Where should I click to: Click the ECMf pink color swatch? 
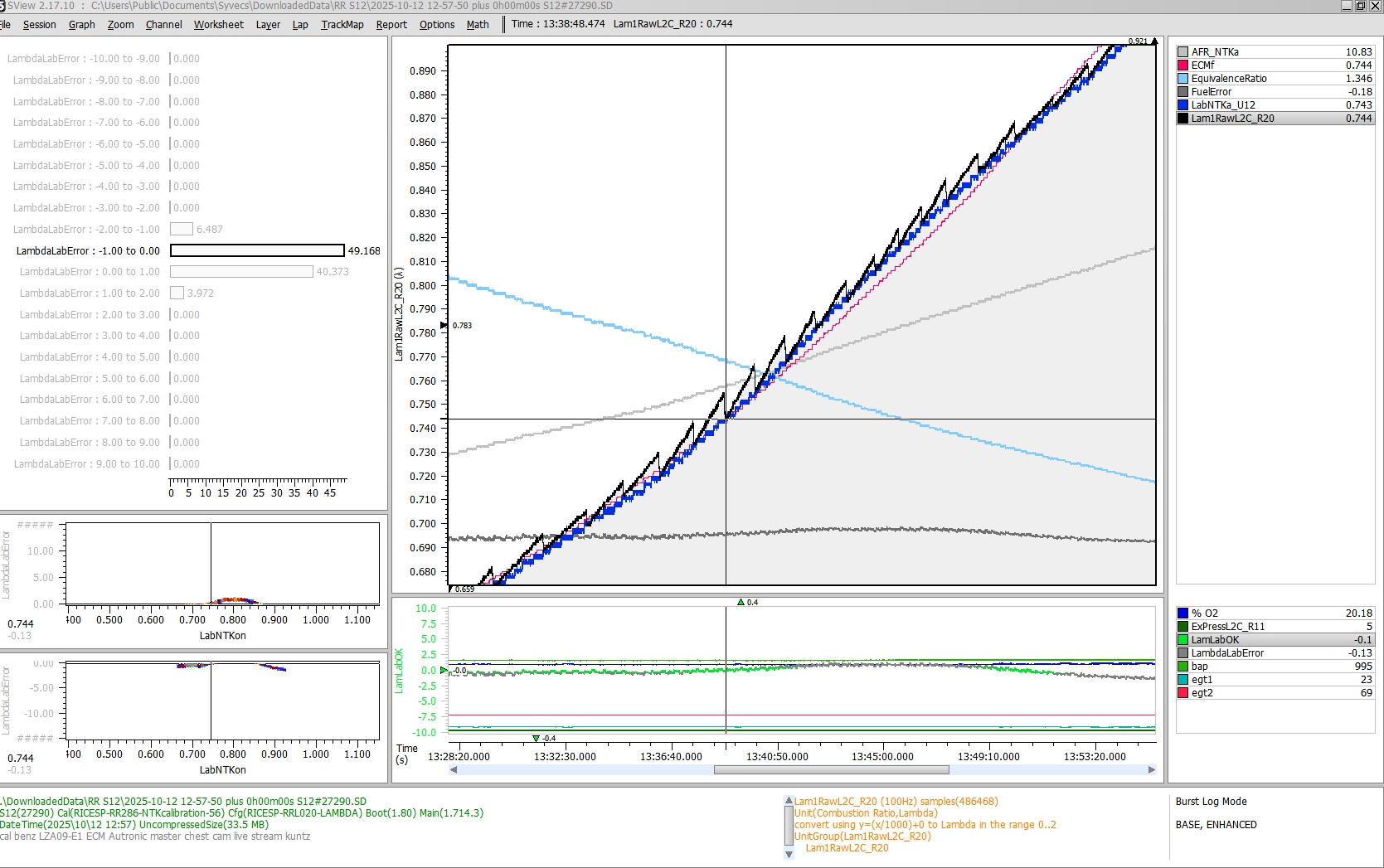(1183, 65)
